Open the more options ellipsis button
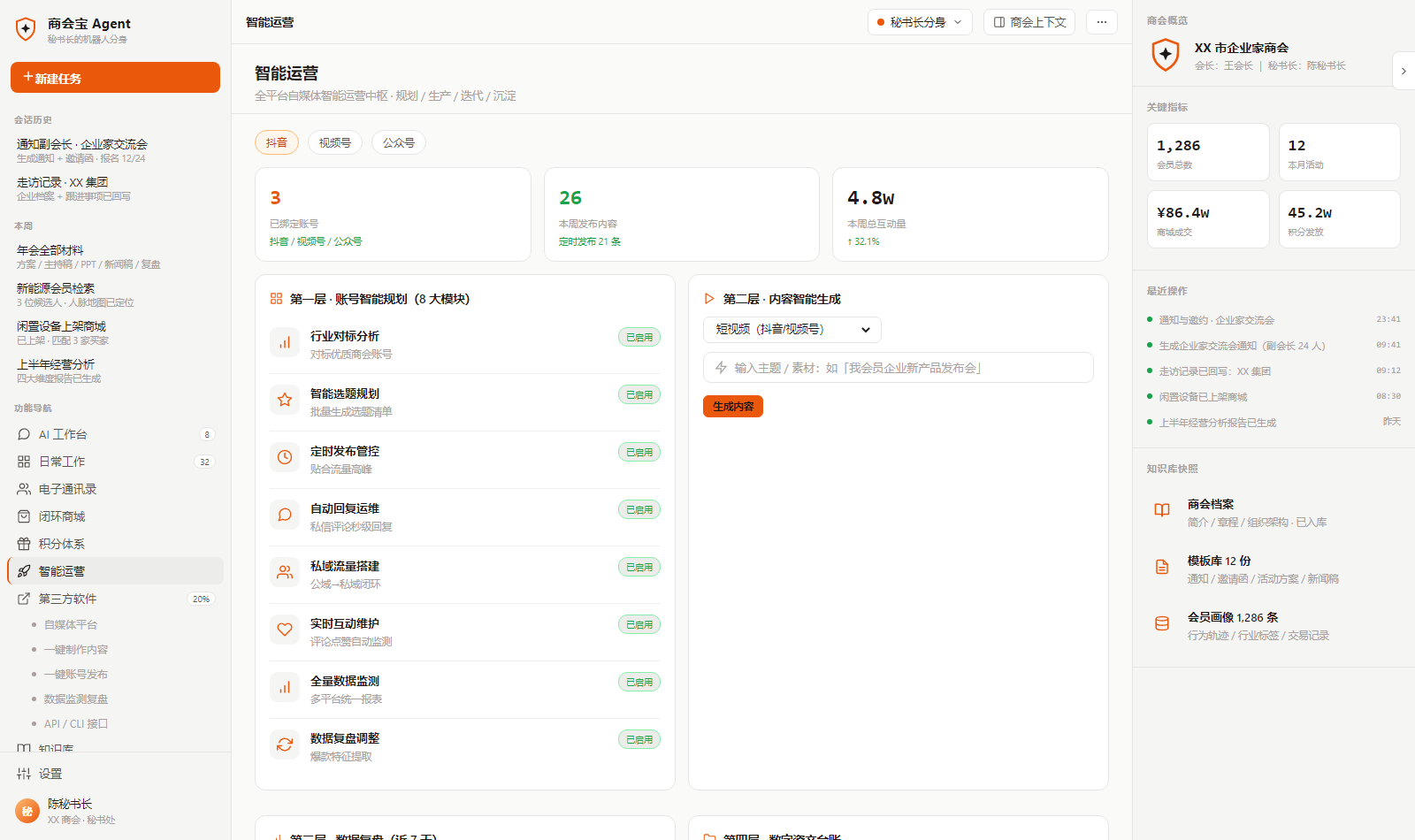The height and width of the screenshot is (840, 1415). (1101, 22)
